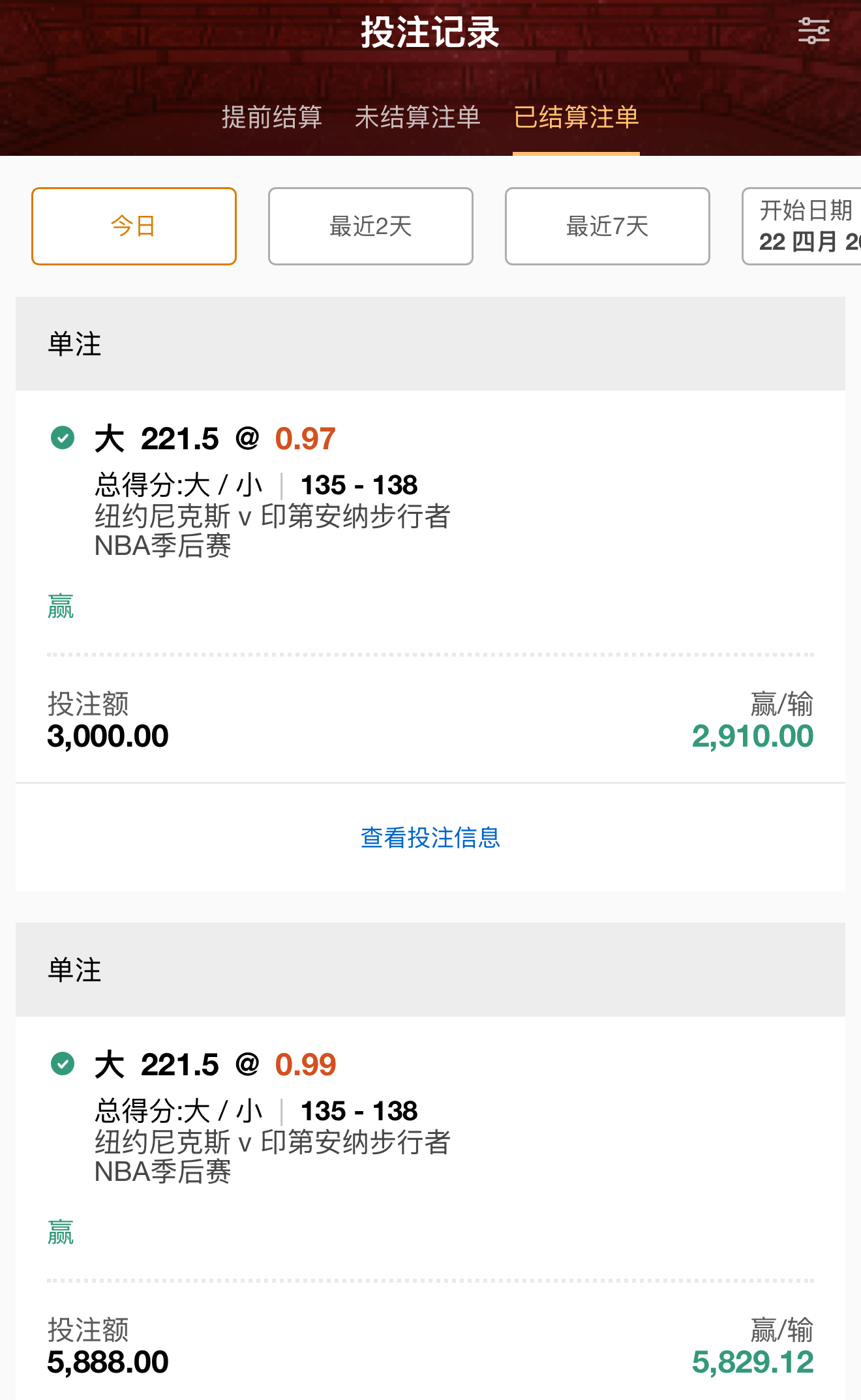The image size is (861, 1400).
Task: Open the filter settings icon
Action: coord(813,31)
